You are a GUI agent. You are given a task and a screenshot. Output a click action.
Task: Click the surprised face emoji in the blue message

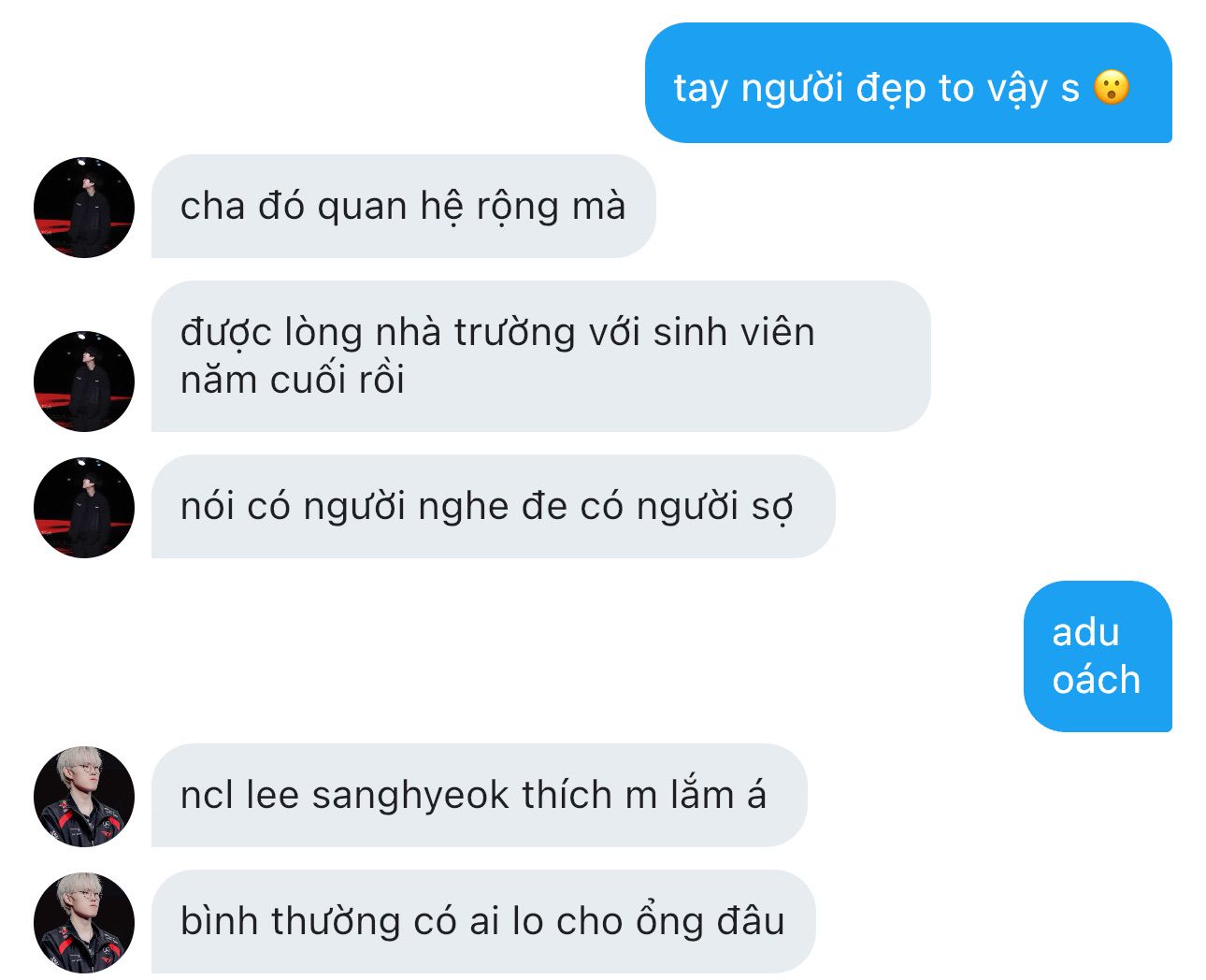(x=1112, y=88)
